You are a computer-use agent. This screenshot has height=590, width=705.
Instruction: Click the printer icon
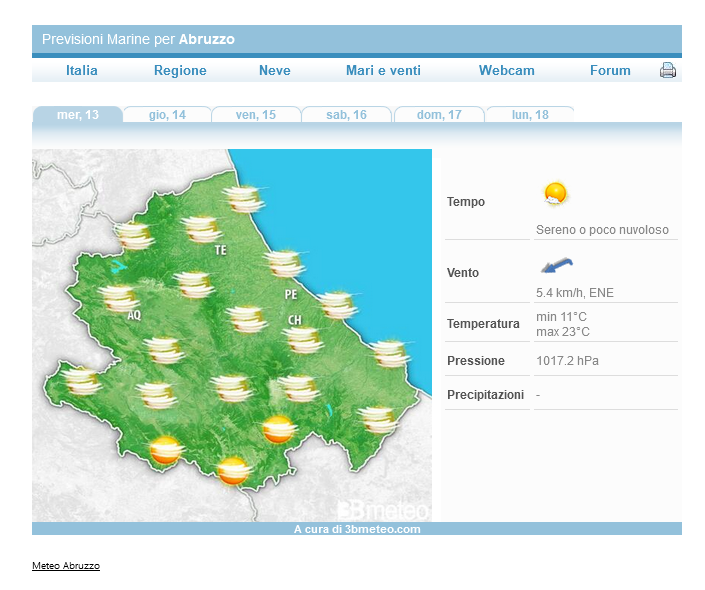pyautogui.click(x=668, y=70)
